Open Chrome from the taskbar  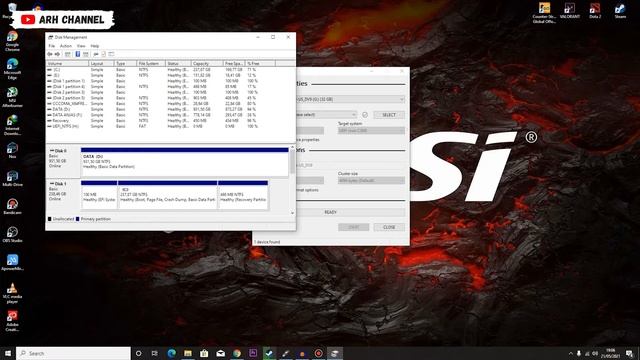(237, 353)
